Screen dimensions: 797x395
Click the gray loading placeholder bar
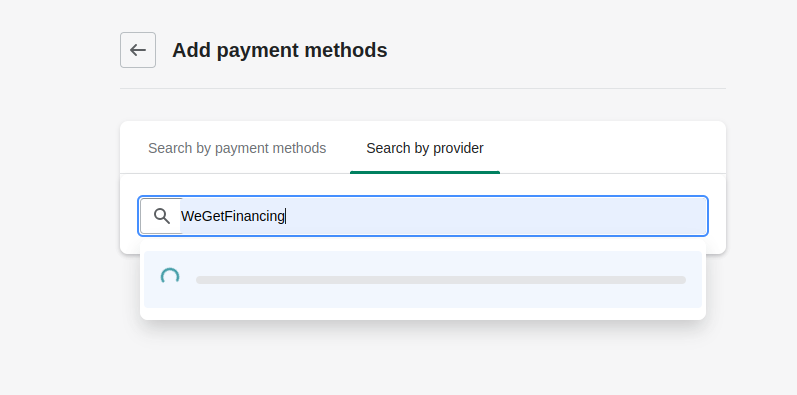[x=441, y=280]
